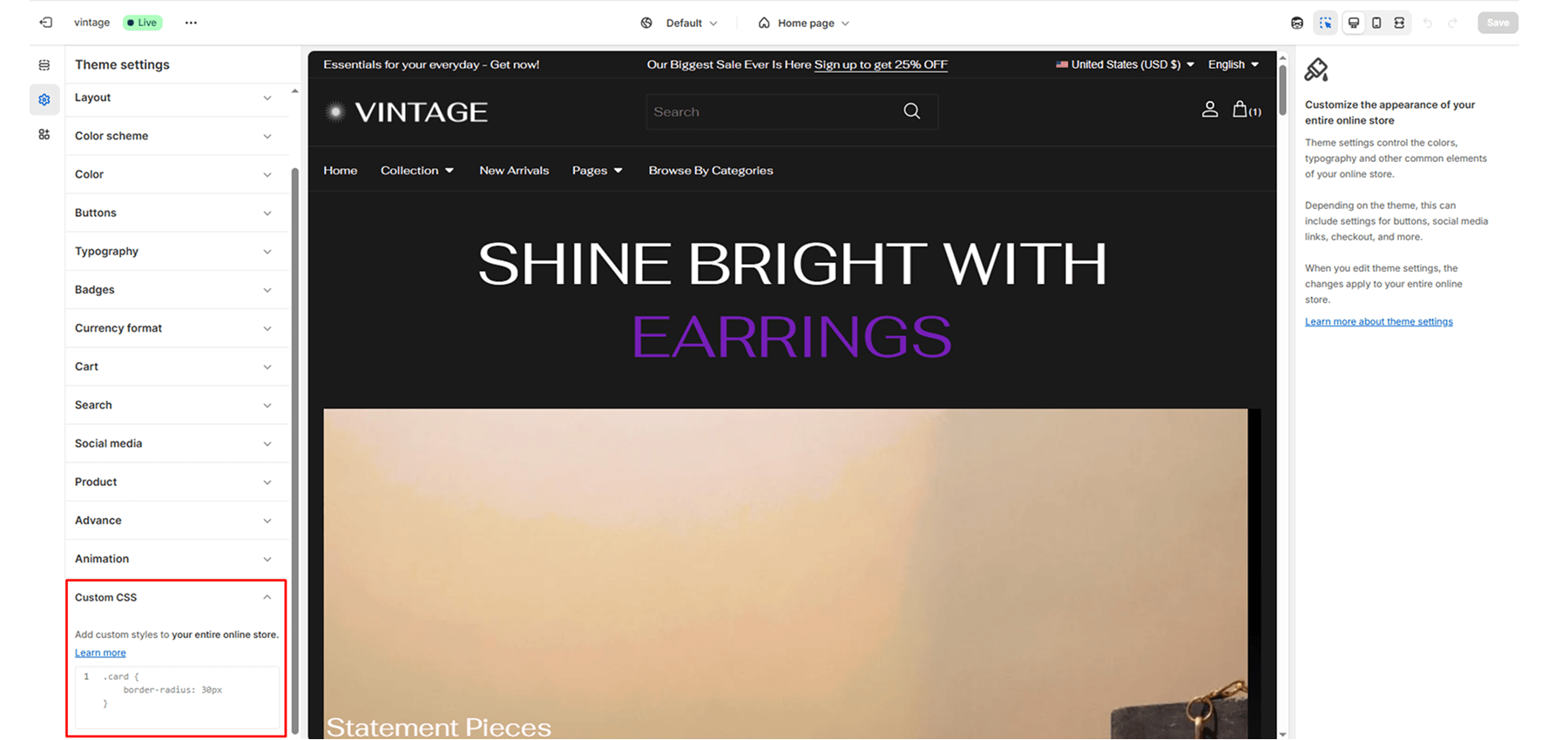This screenshot has width=1568, height=740.
Task: Click the assistant avatar icon in top bar
Action: [1297, 24]
